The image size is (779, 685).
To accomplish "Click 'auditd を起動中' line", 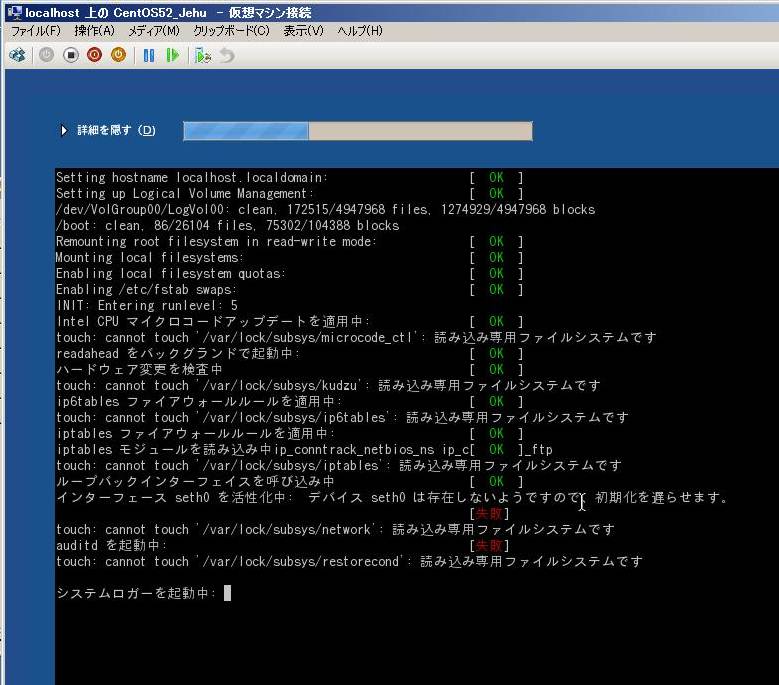I will pyautogui.click(x=112, y=545).
